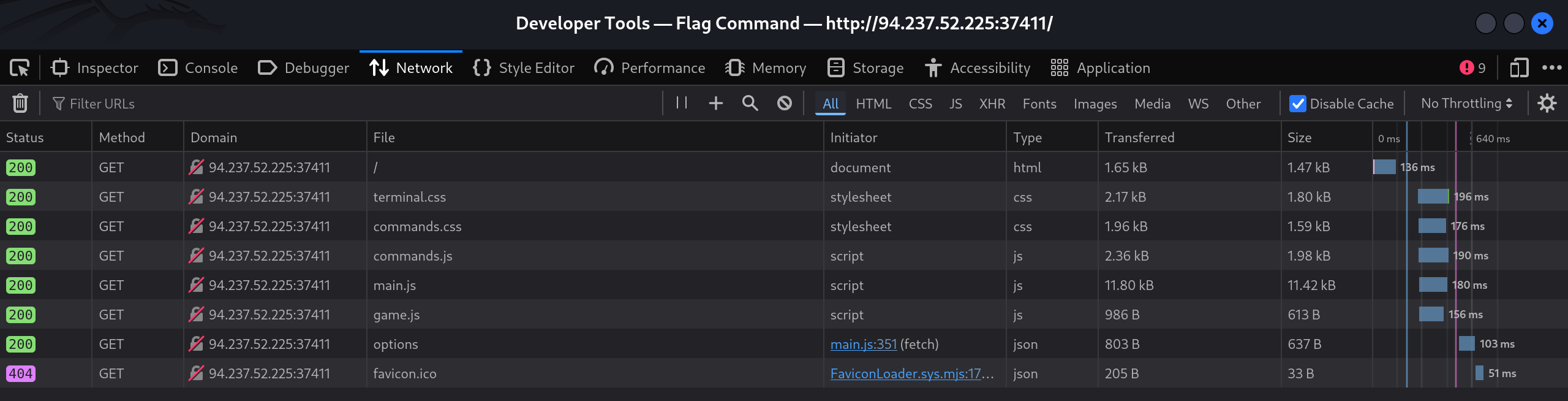Screen dimensions: 1568x401
Task: Select the All request filter
Action: (x=831, y=104)
